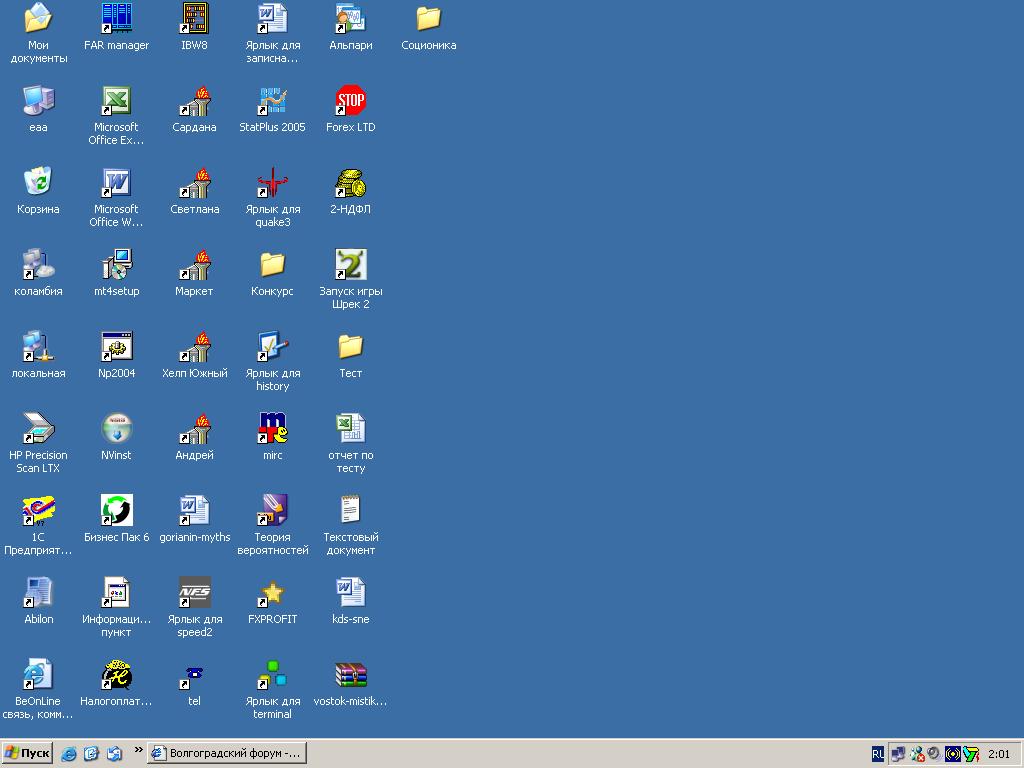Switch to Волгоградский форум taskbar window
The height and width of the screenshot is (768, 1024).
227,753
